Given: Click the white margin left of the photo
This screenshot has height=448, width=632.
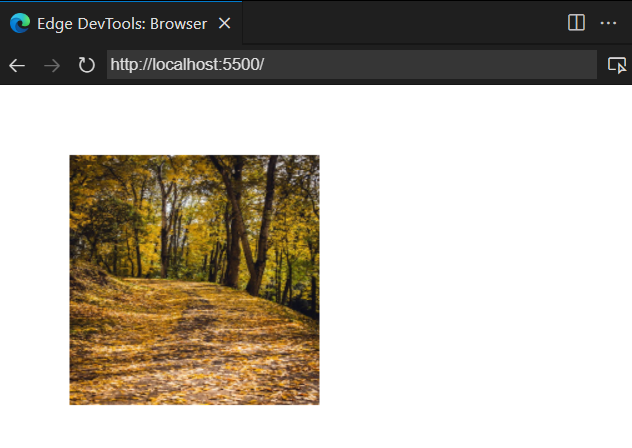Looking at the screenshot, I should (x=34, y=280).
